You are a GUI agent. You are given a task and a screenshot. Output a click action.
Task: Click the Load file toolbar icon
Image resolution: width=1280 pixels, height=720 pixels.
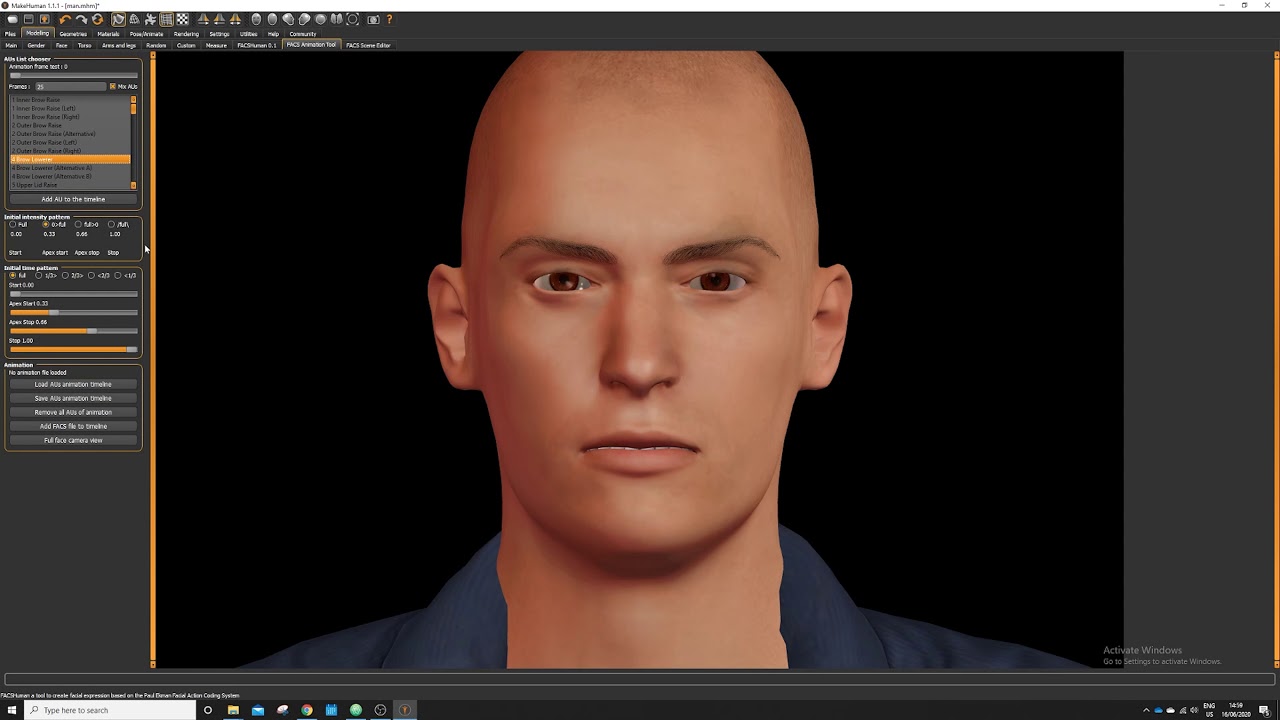point(13,19)
